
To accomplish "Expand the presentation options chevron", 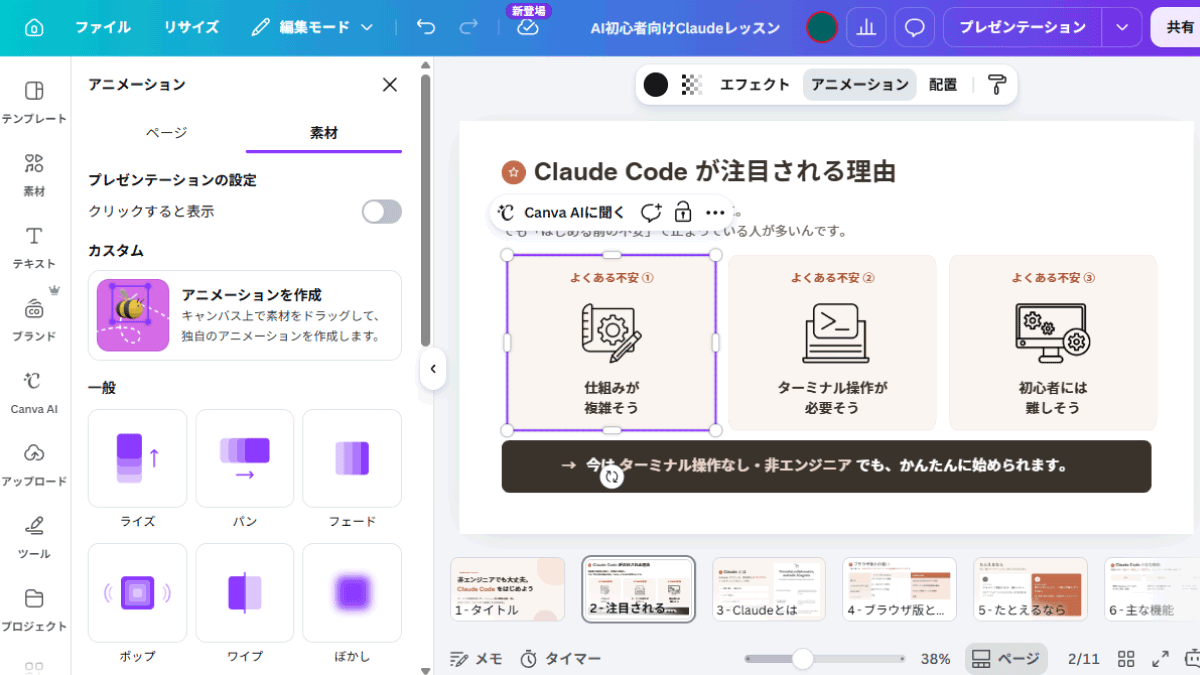I will click(1122, 27).
